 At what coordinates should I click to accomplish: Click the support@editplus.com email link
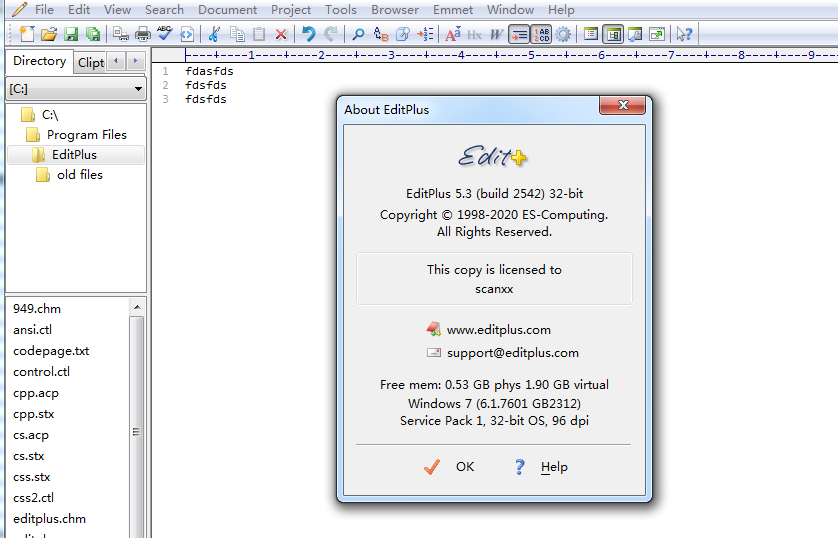coord(513,353)
